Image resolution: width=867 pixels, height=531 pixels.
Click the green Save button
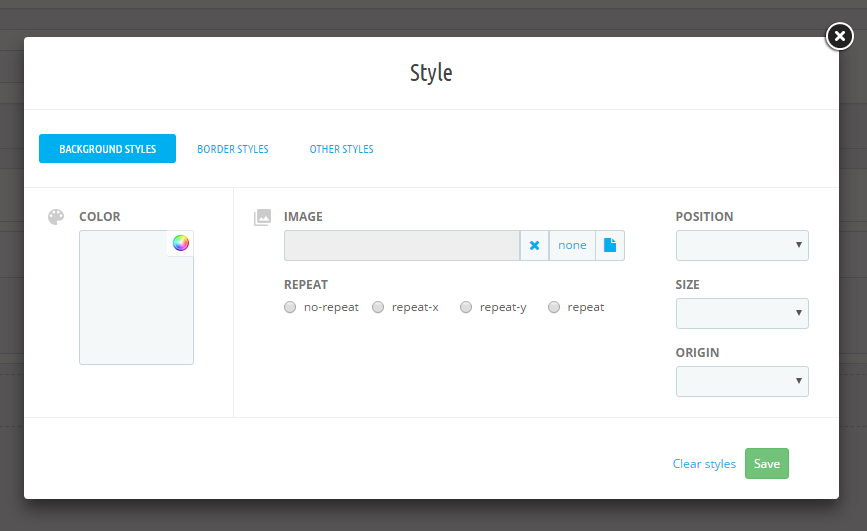[767, 464]
